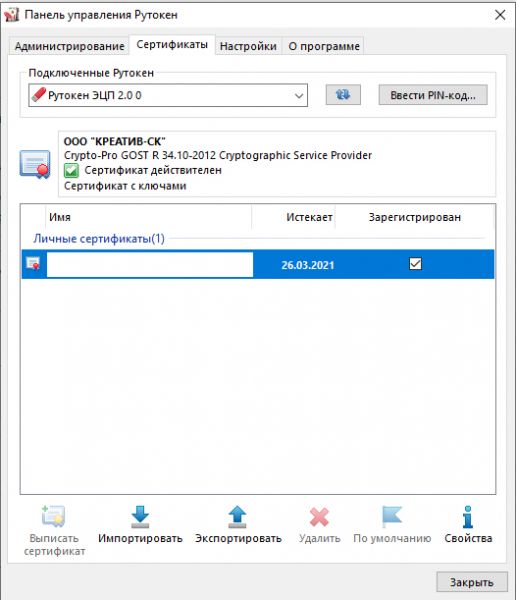Viewport: 516px width, 600px height.
Task: Click the large certificate icon beside ООО КРЕАТИВ-СК
Action: pos(35,164)
